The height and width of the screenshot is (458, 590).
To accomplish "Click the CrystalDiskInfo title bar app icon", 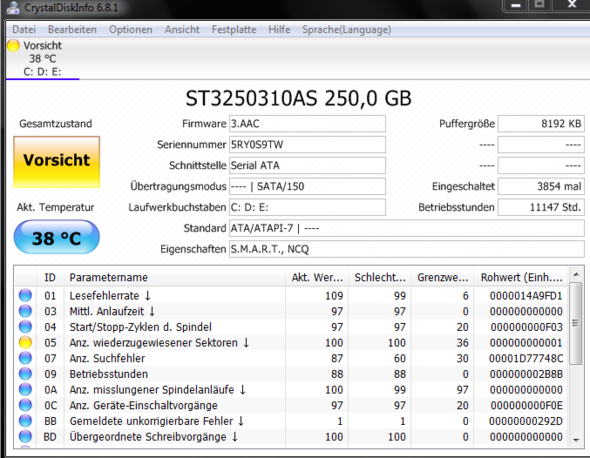I will tap(12, 8).
